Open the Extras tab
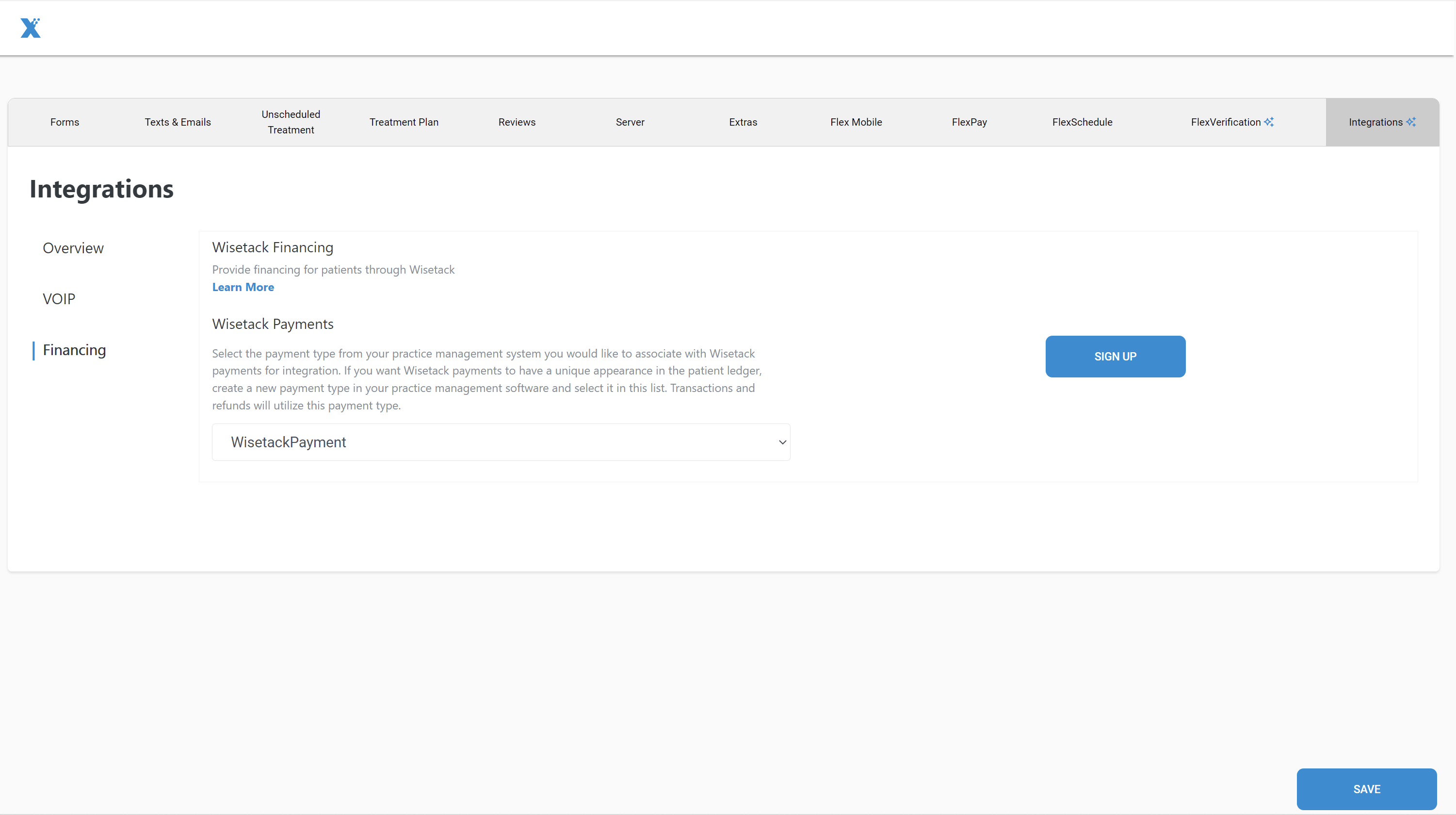 (x=743, y=121)
